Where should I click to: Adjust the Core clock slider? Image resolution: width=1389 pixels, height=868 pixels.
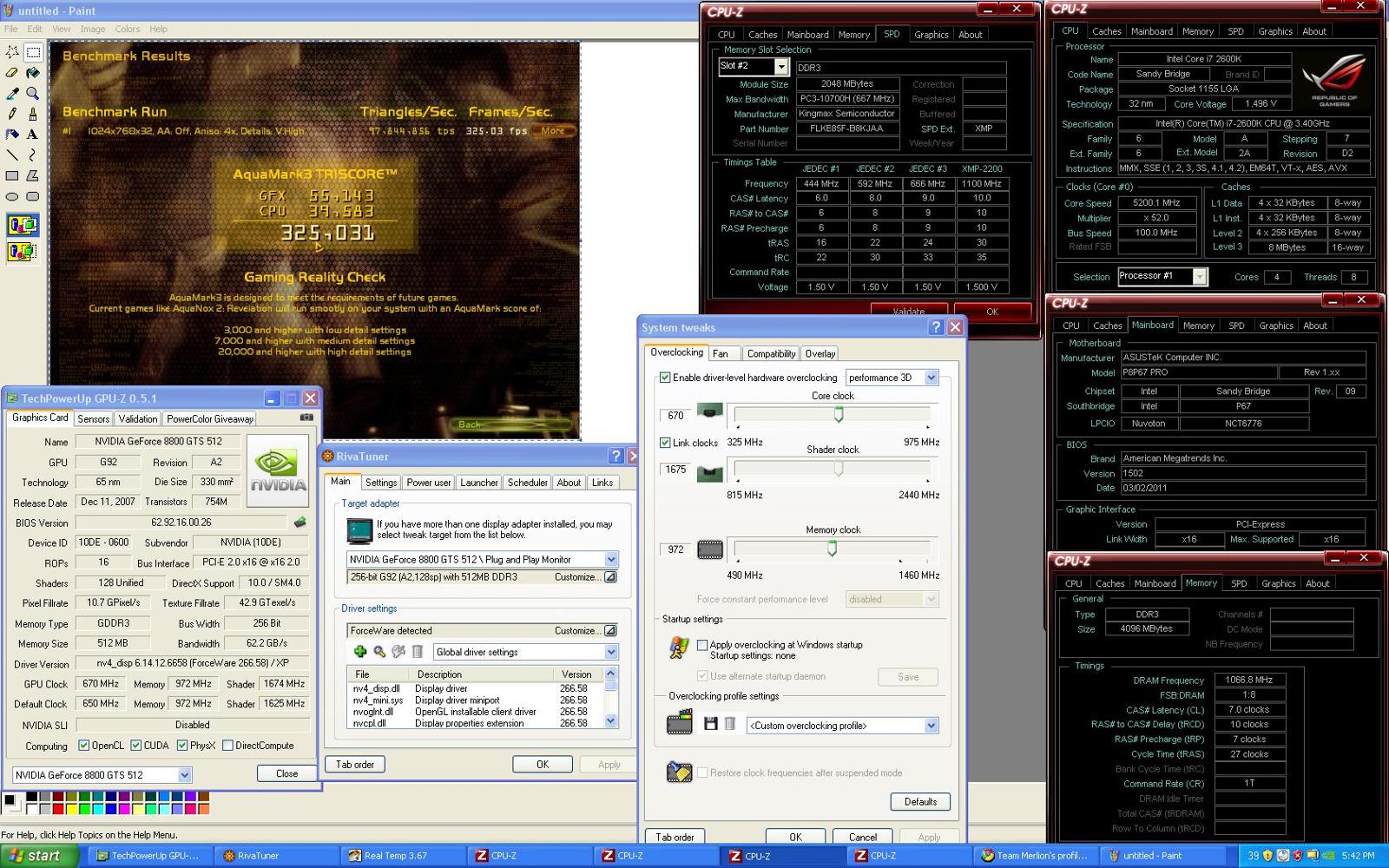[839, 415]
